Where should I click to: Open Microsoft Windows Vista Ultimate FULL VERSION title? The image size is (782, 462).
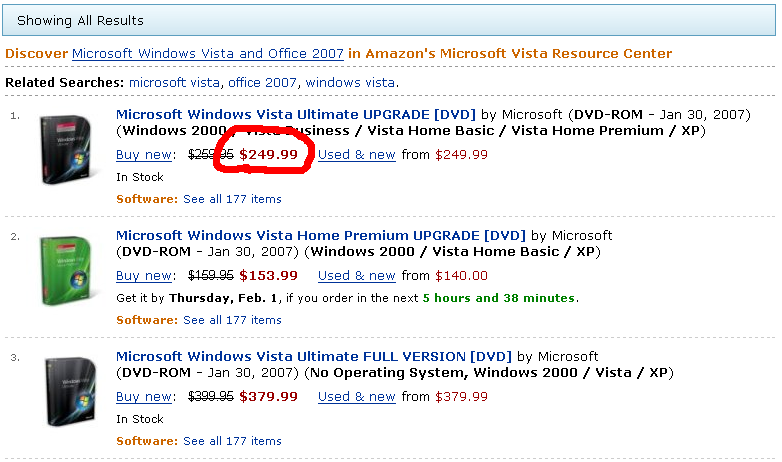point(314,357)
